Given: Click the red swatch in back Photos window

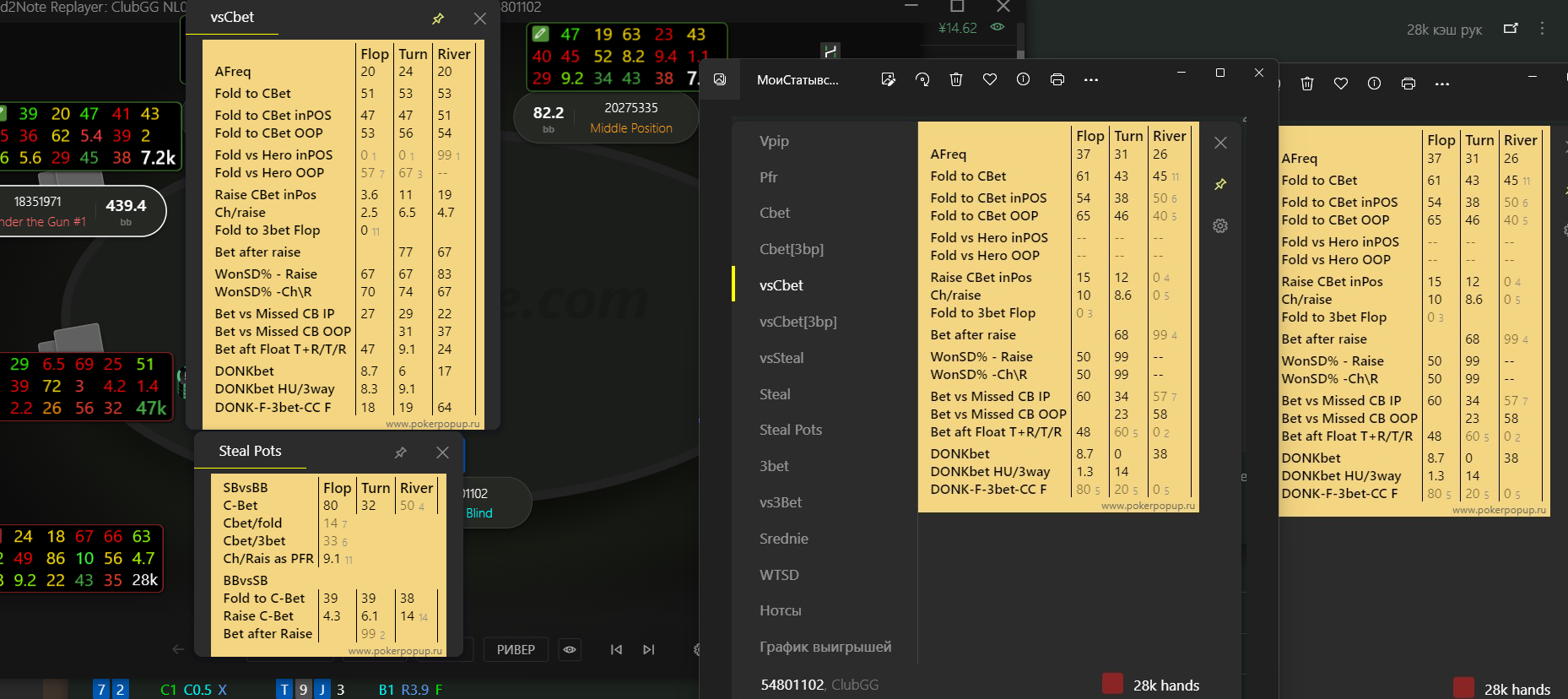Looking at the screenshot, I should coord(1463,687).
